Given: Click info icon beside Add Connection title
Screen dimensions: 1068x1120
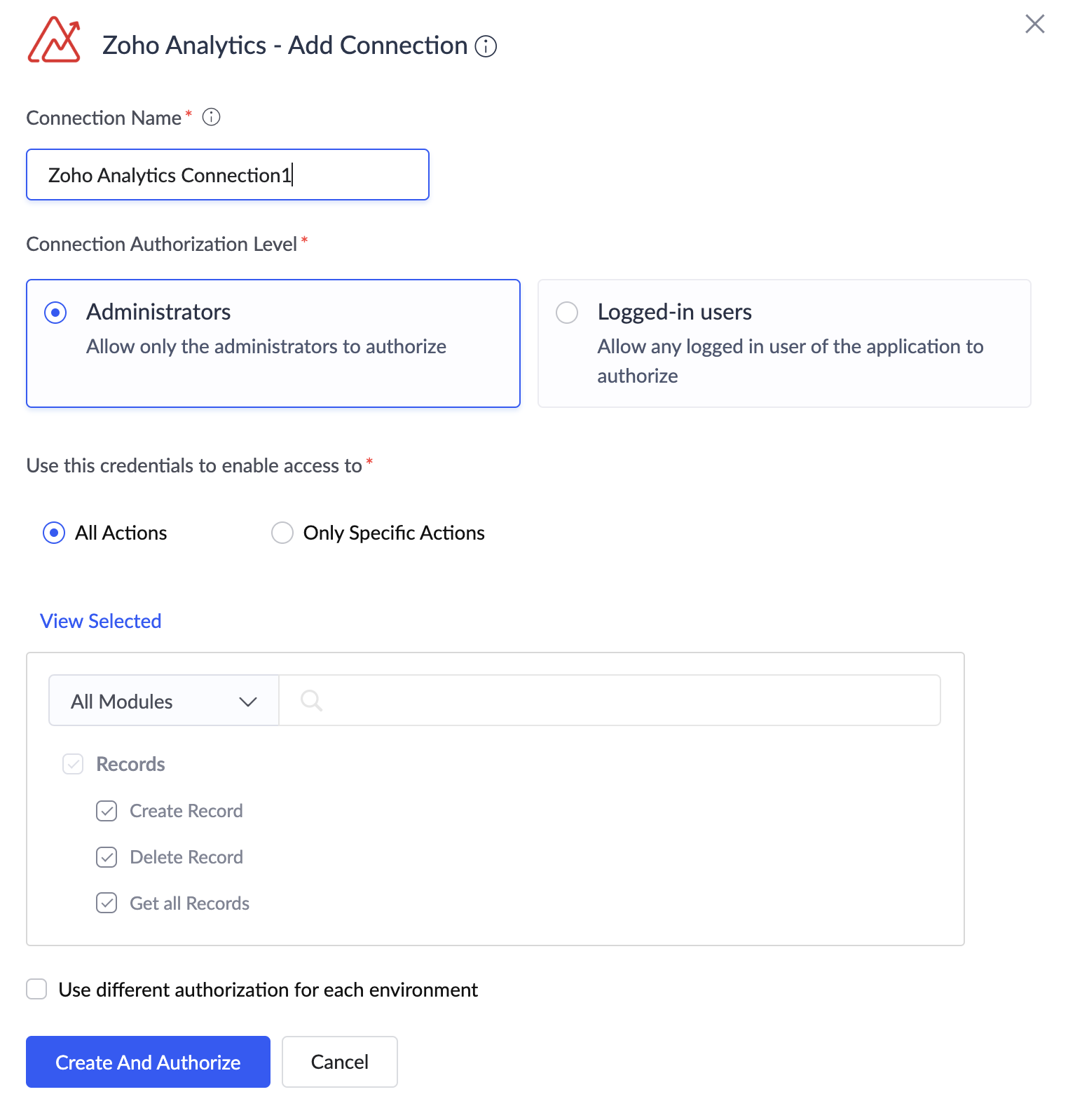Looking at the screenshot, I should [x=486, y=46].
